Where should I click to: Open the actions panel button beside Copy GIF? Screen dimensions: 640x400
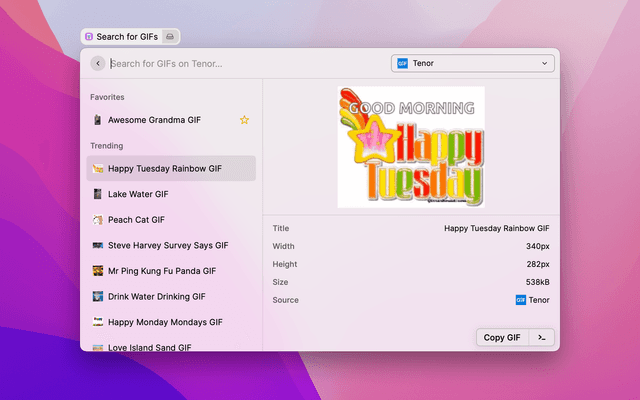[541, 338]
